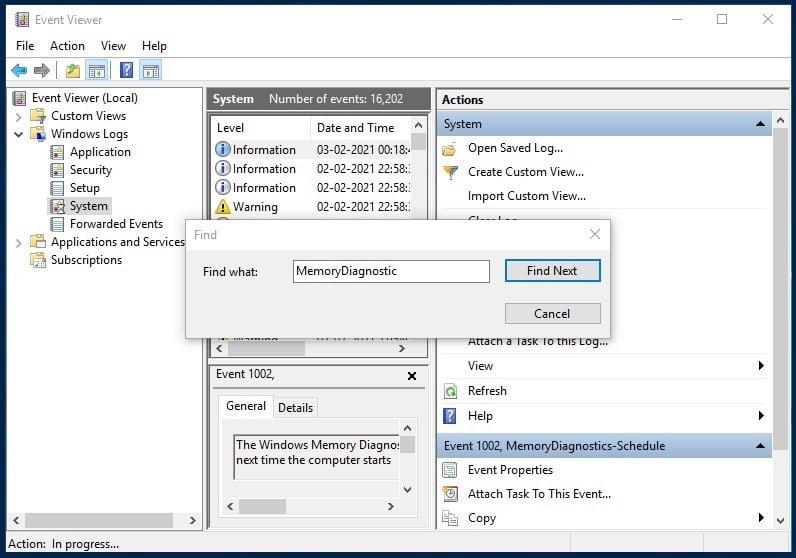
Task: Click the Open Saved Log folder icon
Action: 450,149
